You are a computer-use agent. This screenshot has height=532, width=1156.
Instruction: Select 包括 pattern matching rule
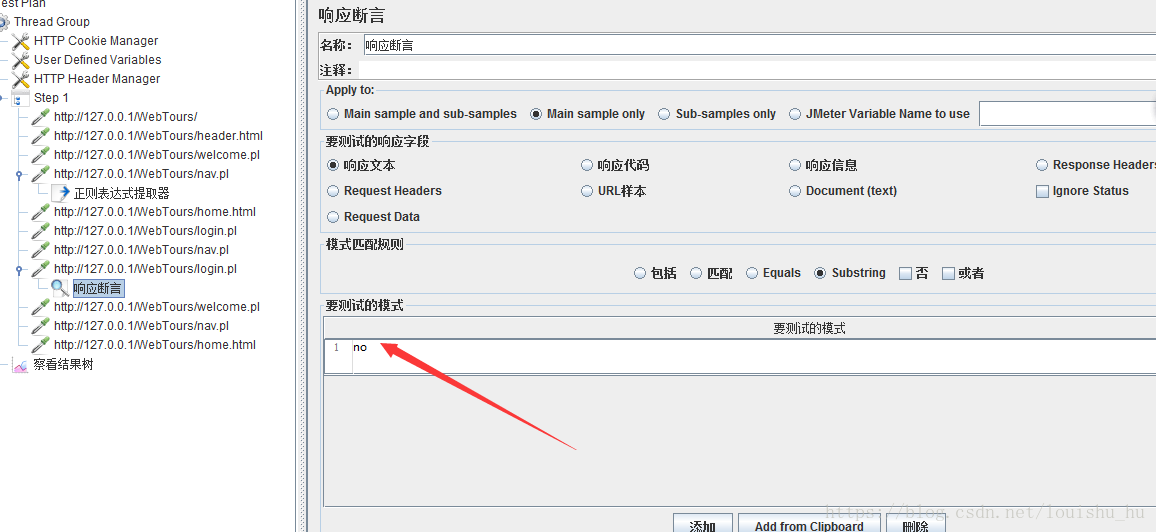pyautogui.click(x=640, y=273)
